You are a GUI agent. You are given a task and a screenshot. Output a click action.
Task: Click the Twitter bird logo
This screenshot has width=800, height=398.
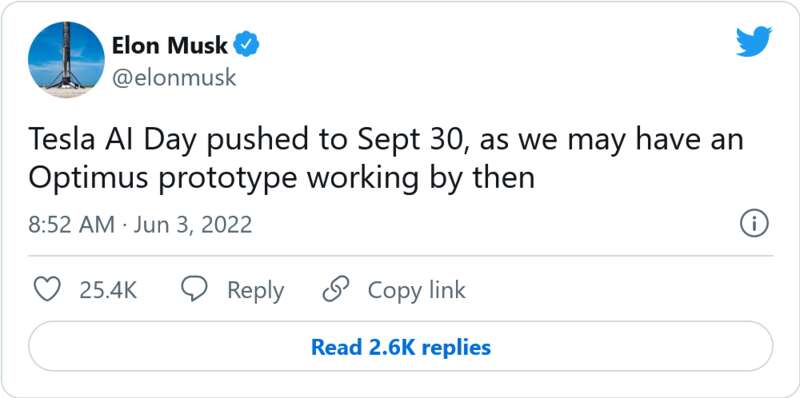click(754, 41)
